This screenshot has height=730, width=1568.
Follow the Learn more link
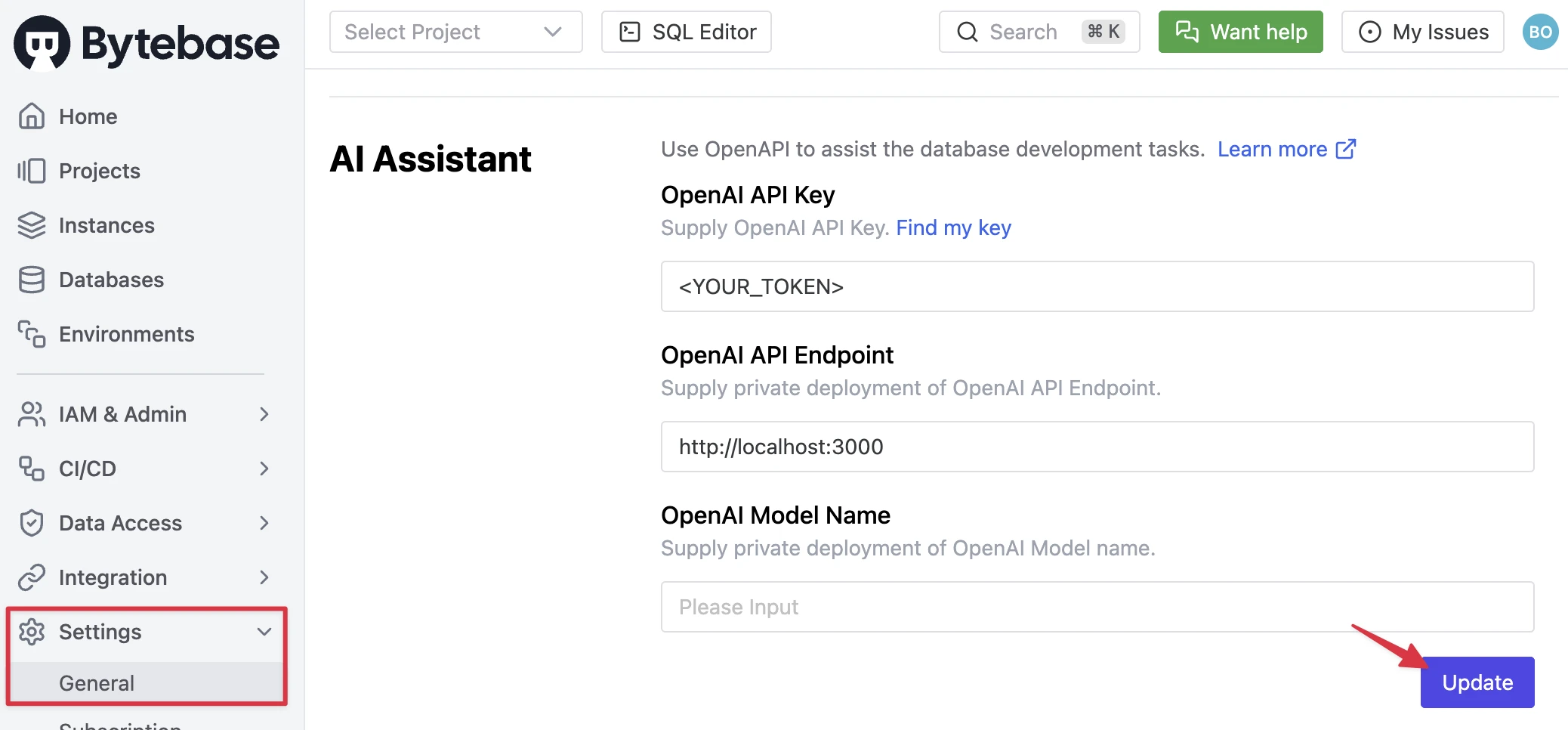click(1272, 149)
